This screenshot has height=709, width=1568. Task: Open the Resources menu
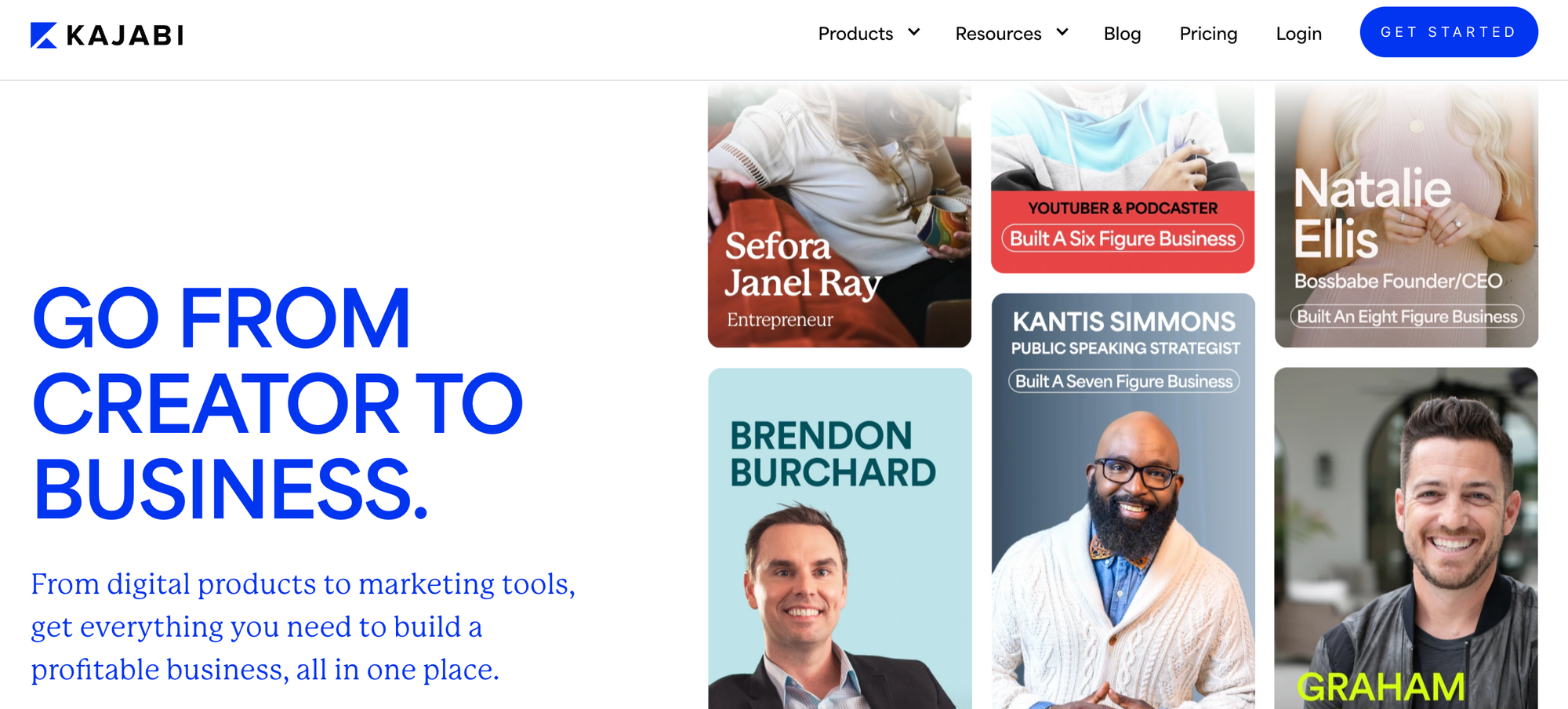pyautogui.click(x=1011, y=34)
